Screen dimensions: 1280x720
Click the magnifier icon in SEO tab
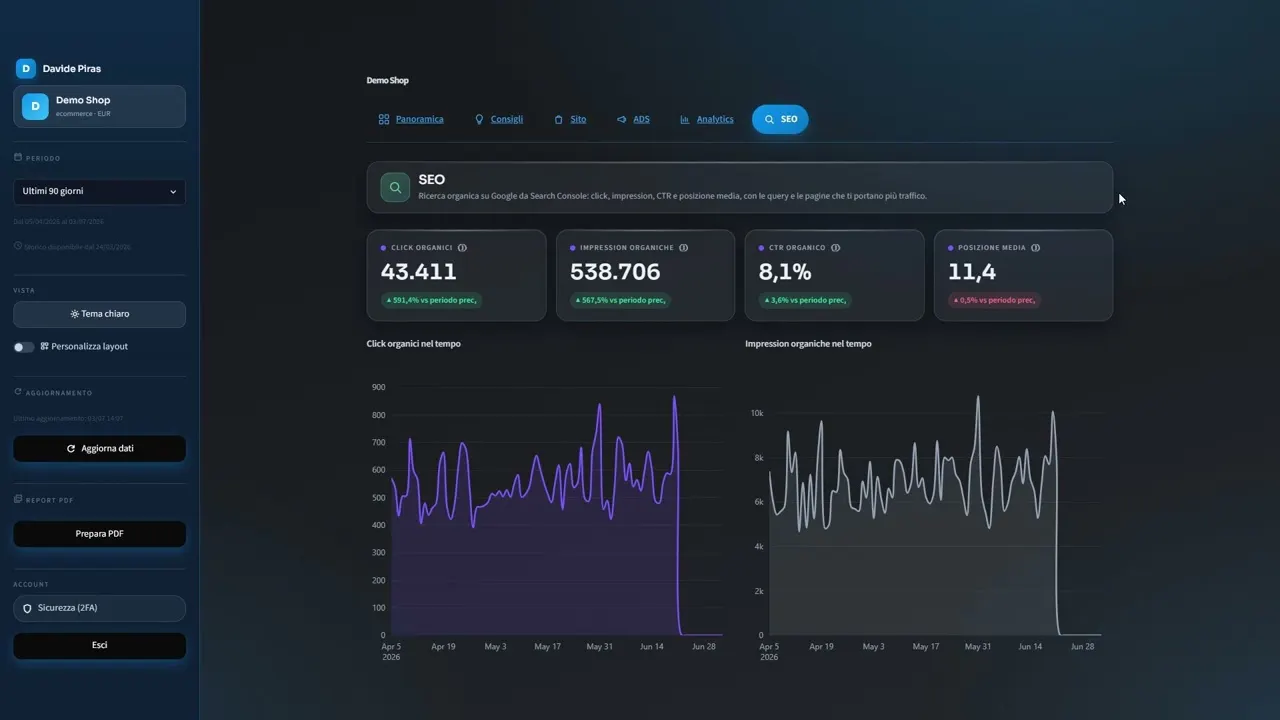[x=769, y=119]
